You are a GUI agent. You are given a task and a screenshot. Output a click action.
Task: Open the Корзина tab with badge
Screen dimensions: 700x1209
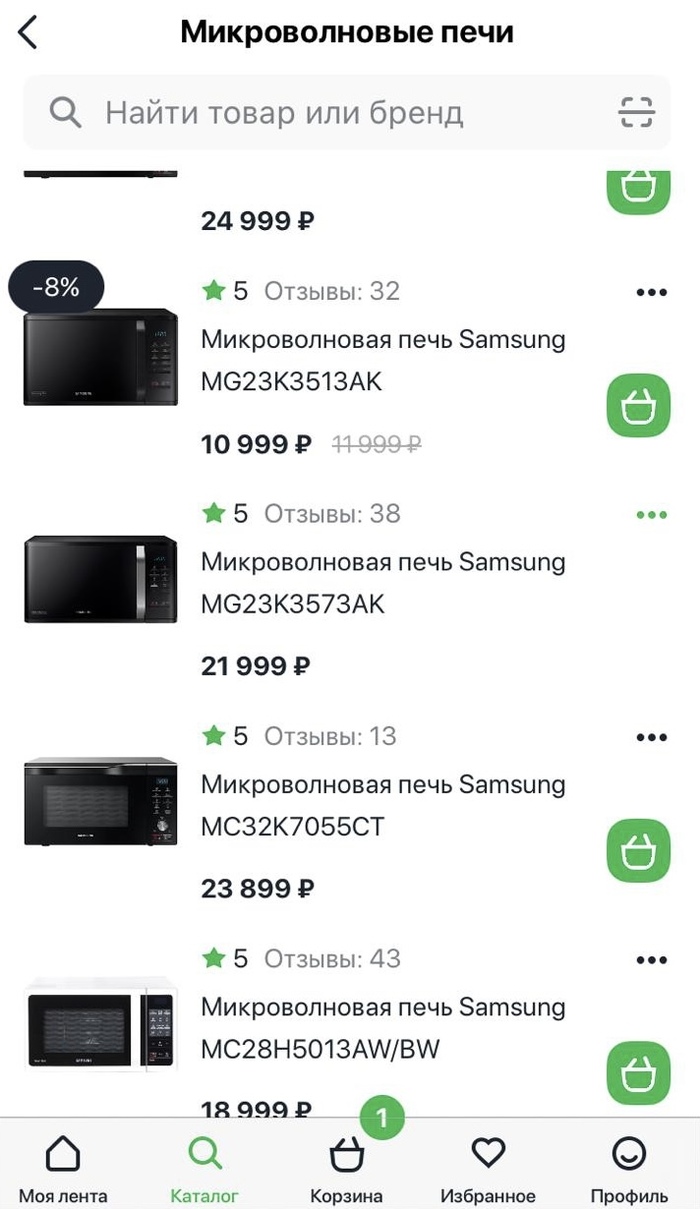[346, 1165]
